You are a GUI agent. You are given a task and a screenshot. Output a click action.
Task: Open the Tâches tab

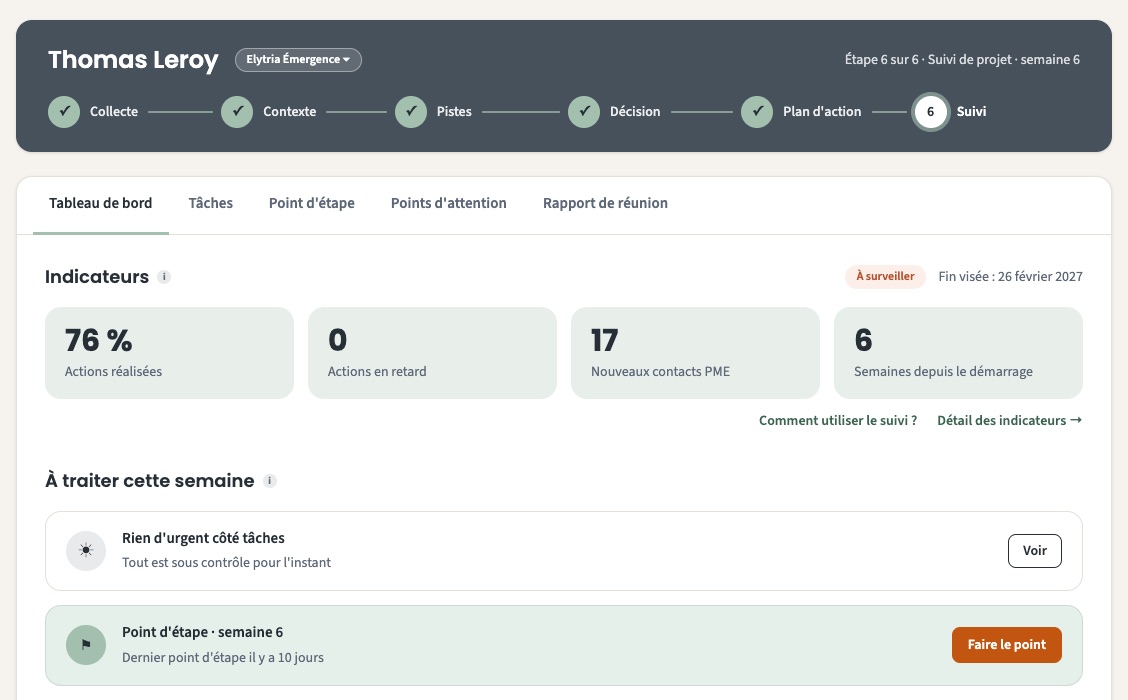click(x=211, y=204)
